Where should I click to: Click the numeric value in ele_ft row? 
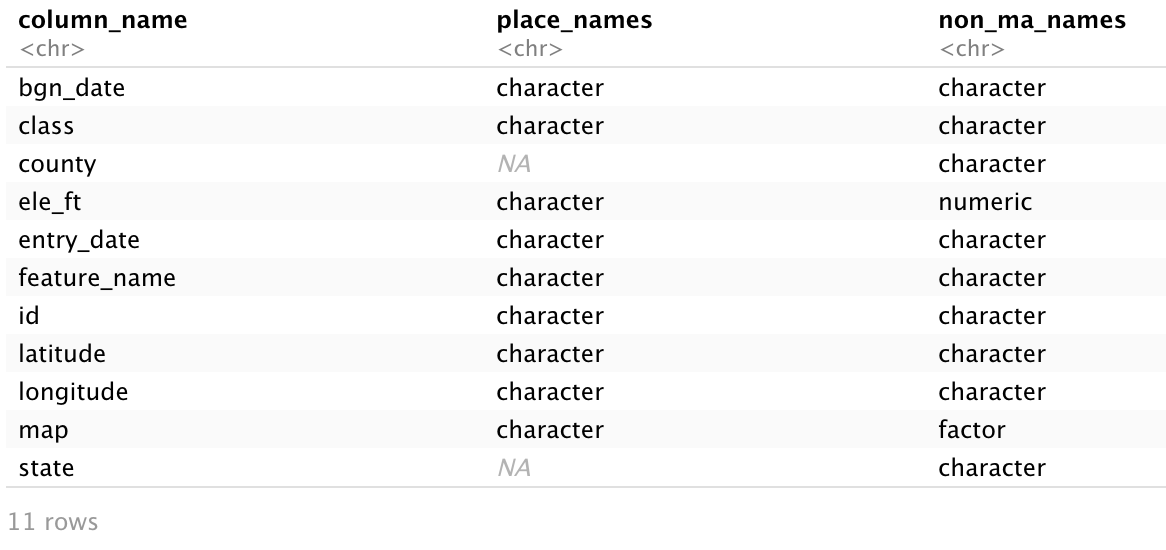[x=985, y=202]
